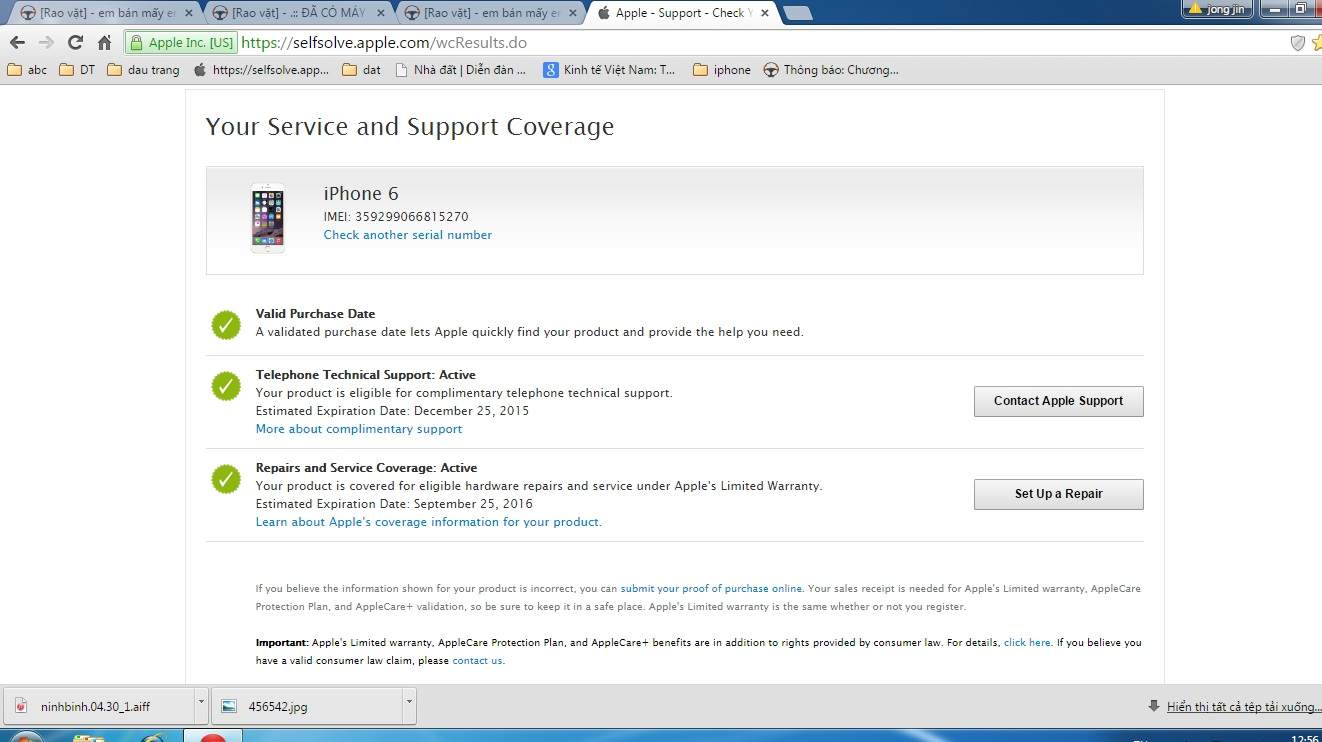Close the ĐÃ CÓ MÁY tab
1322x742 pixels.
(381, 13)
